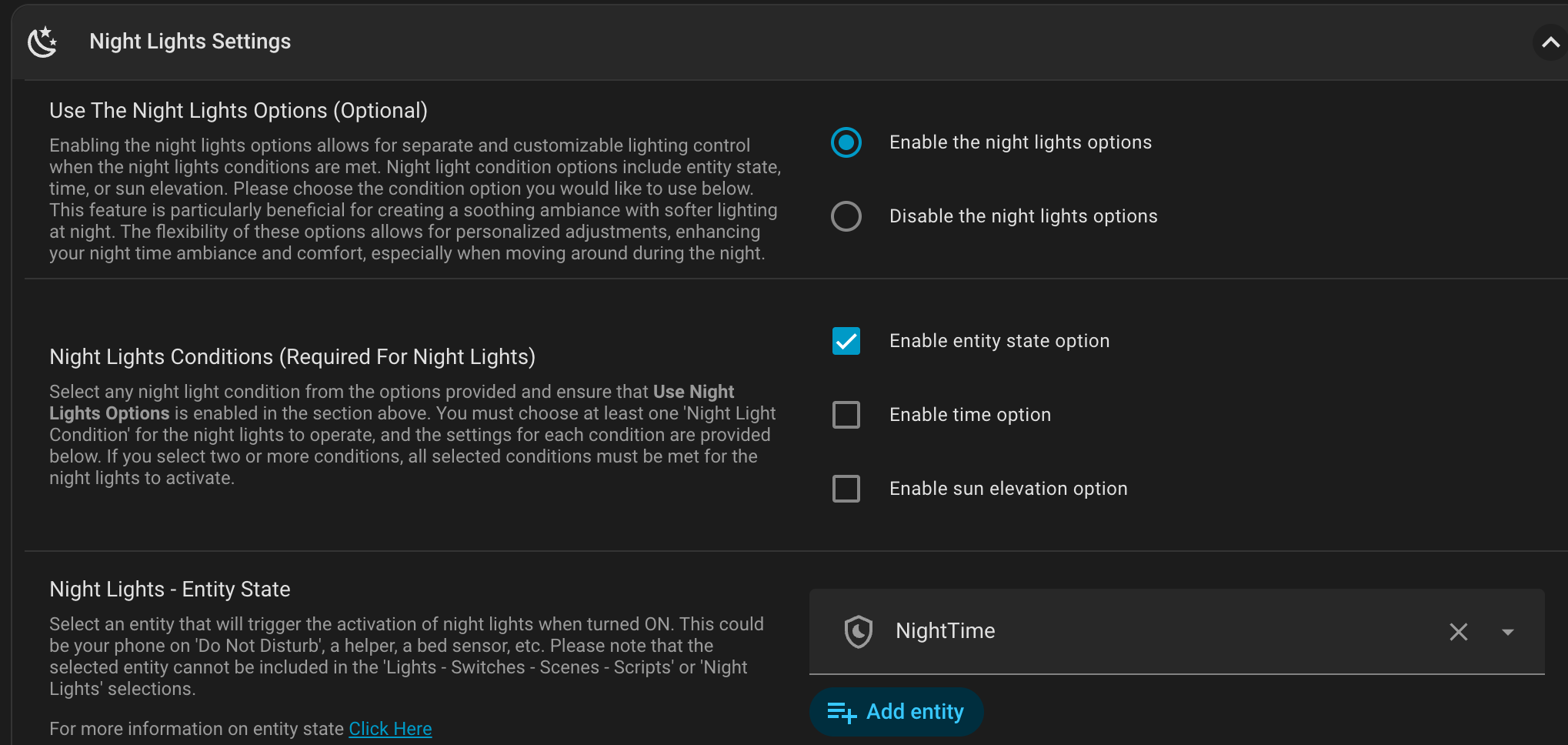The height and width of the screenshot is (745, 1568).
Task: Click the "Enable time option" label text
Action: point(969,415)
